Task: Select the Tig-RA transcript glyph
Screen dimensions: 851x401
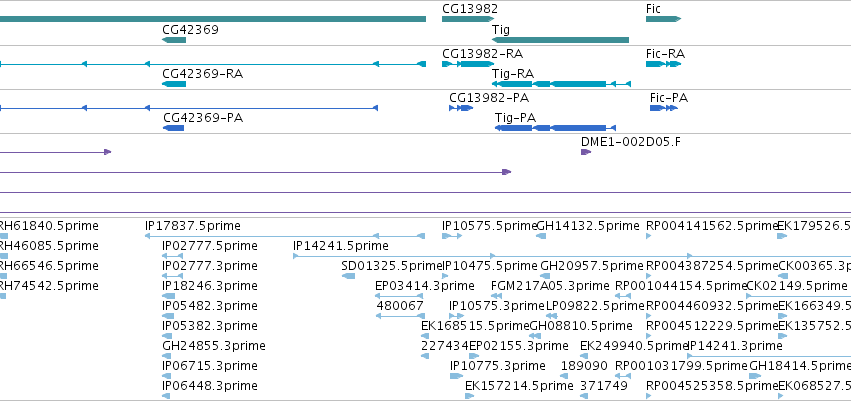Action: (561, 84)
